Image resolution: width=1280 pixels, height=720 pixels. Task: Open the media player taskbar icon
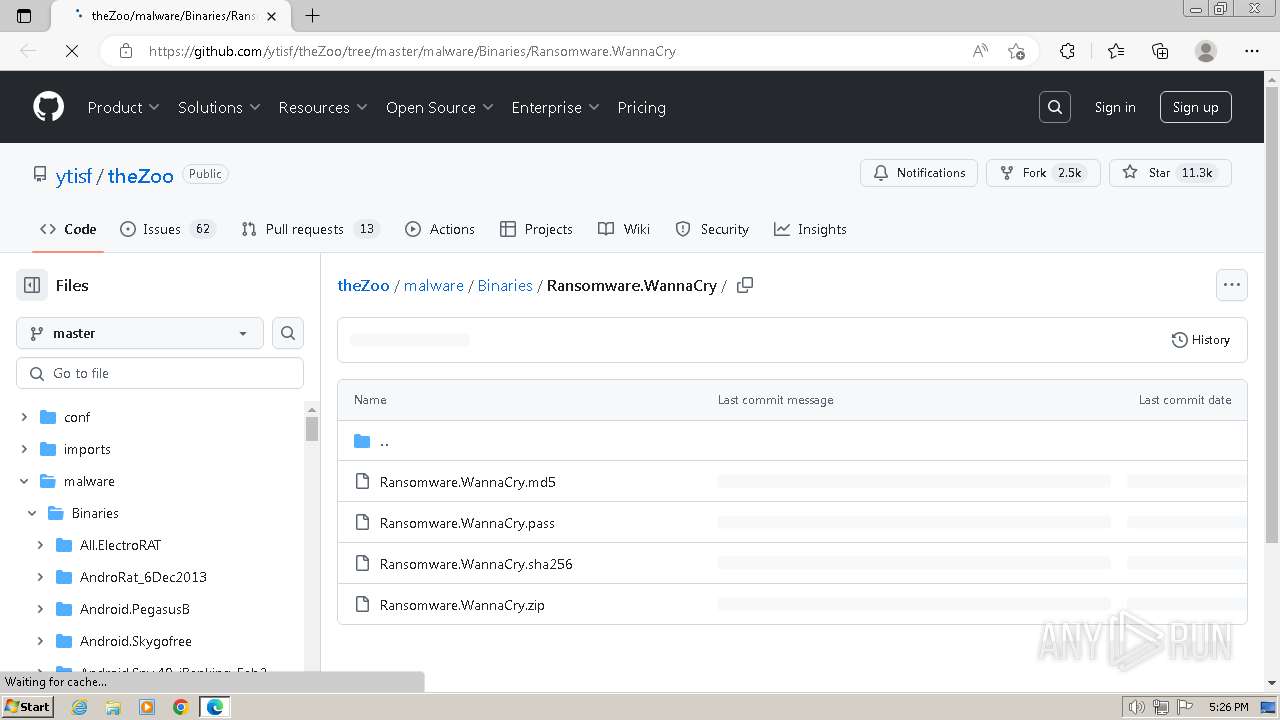[147, 707]
